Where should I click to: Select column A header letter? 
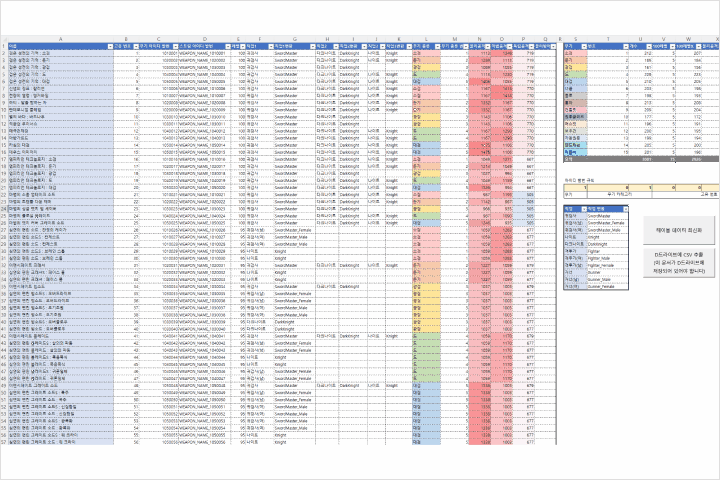(x=61, y=40)
